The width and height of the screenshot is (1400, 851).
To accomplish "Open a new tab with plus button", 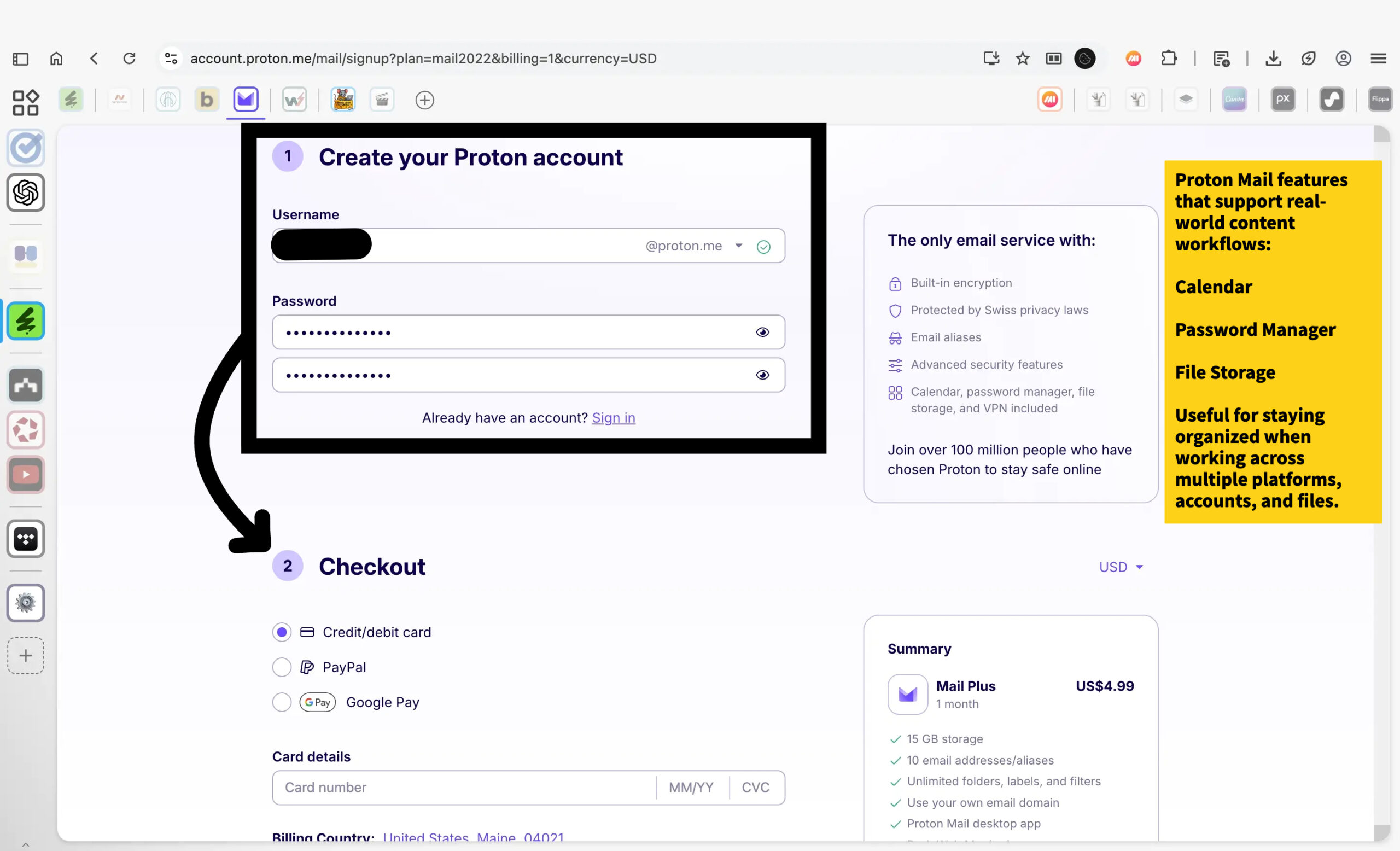I will 424,101.
